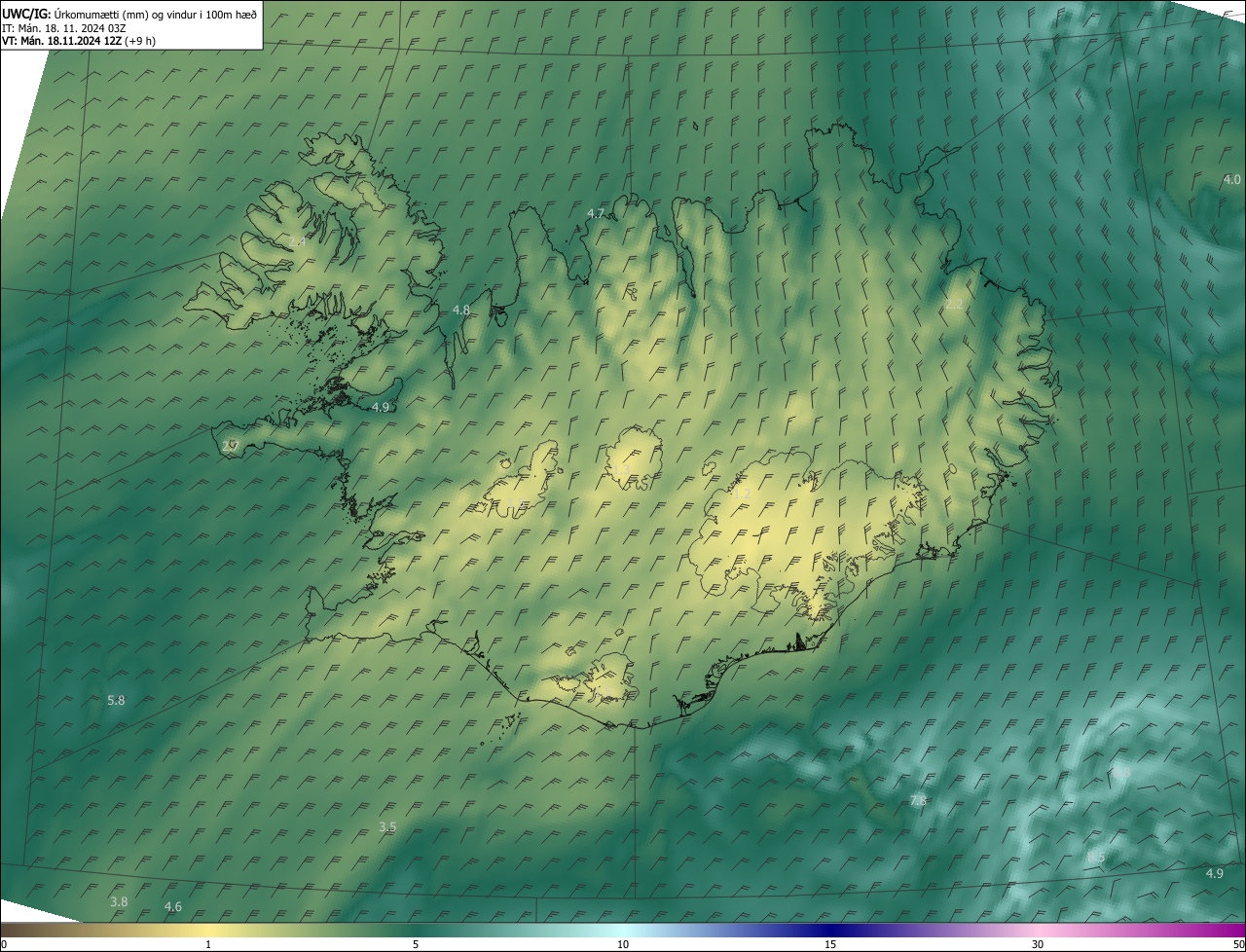Click the 4.0 value label on the map
The image size is (1246, 952).
(x=1231, y=179)
